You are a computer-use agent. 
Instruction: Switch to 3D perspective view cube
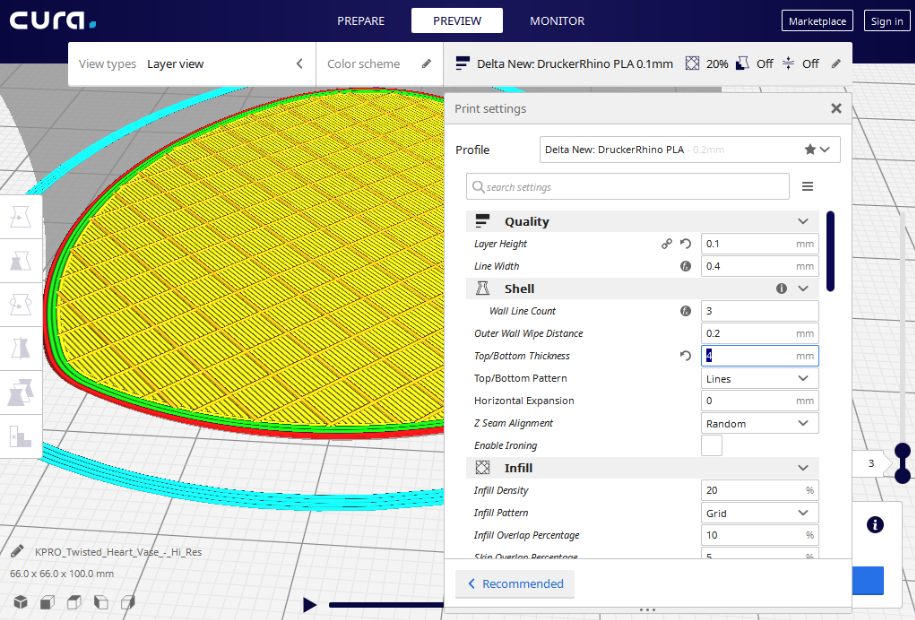[x=20, y=602]
